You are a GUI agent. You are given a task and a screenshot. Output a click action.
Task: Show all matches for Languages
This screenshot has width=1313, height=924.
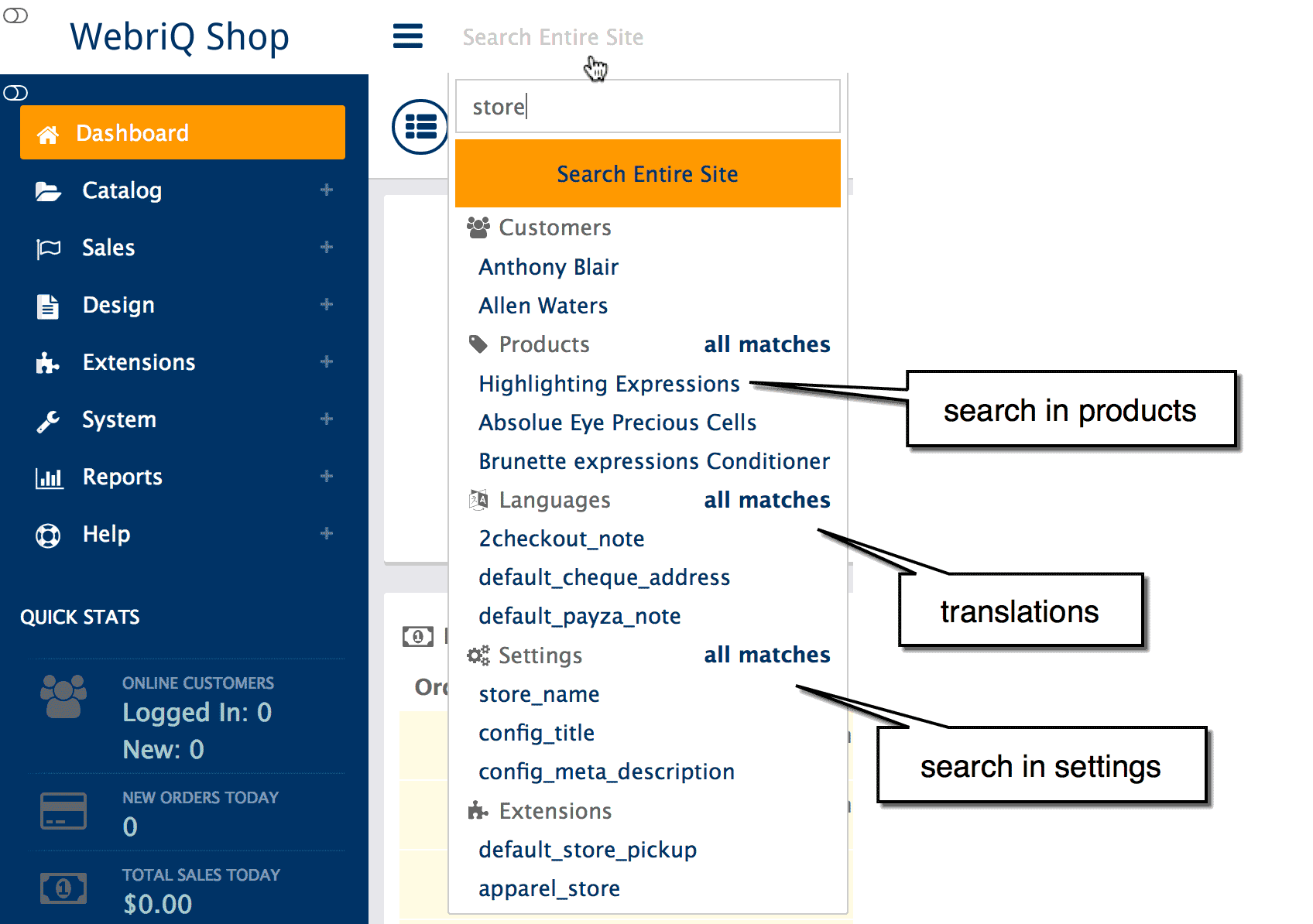tap(767, 500)
